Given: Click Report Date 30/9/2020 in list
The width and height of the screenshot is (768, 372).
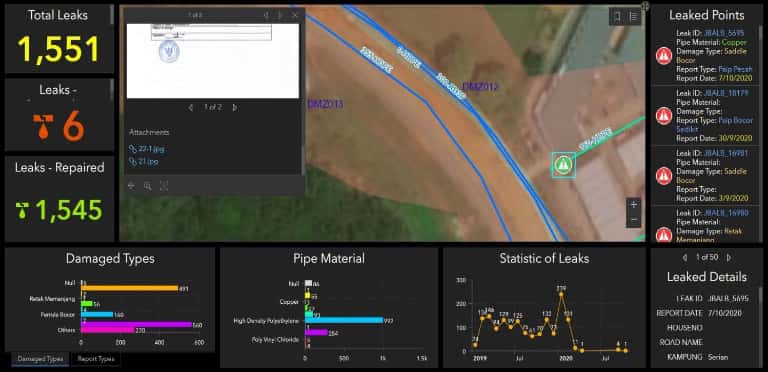Looking at the screenshot, I should pos(735,139).
